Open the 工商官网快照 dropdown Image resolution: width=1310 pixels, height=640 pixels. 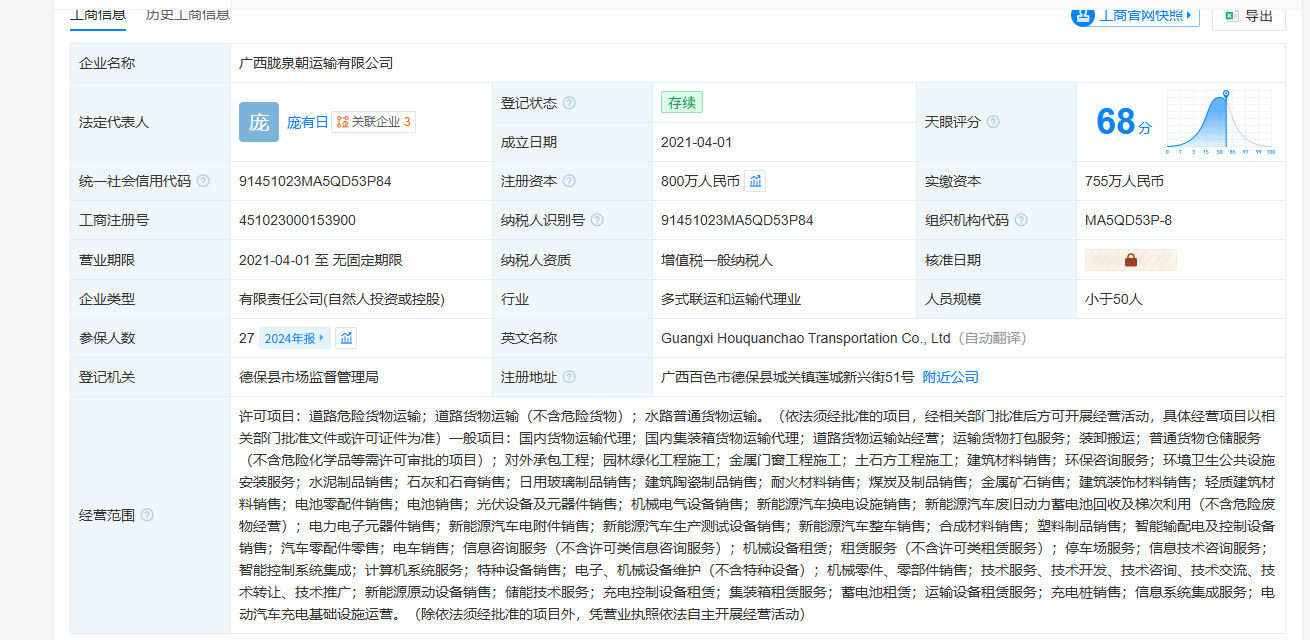coord(1135,15)
